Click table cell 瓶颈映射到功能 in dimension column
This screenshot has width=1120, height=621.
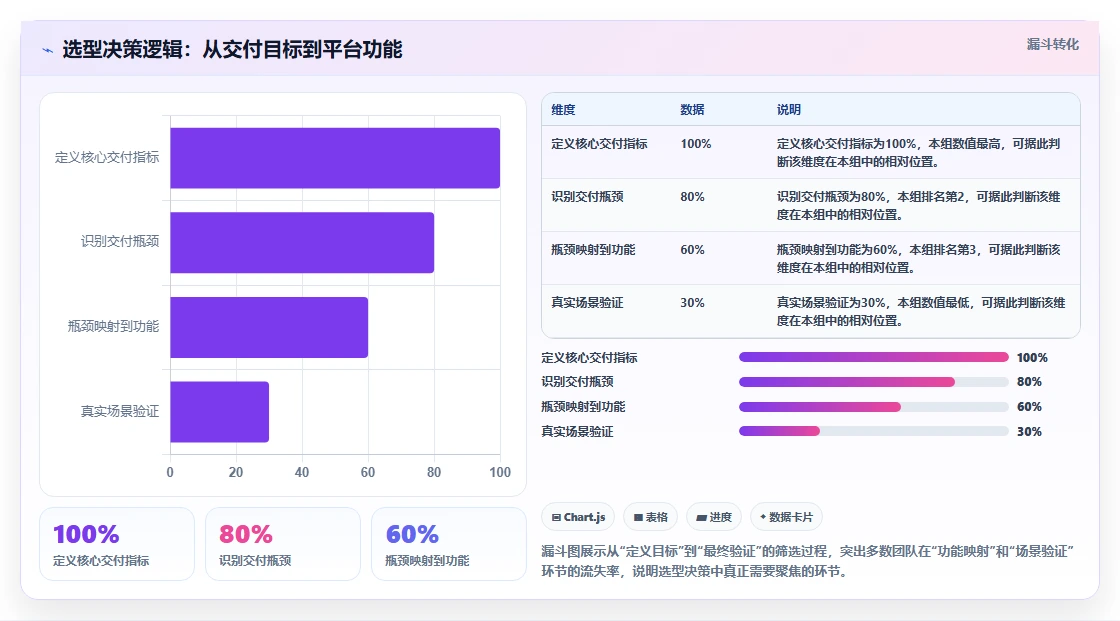[x=593, y=249]
